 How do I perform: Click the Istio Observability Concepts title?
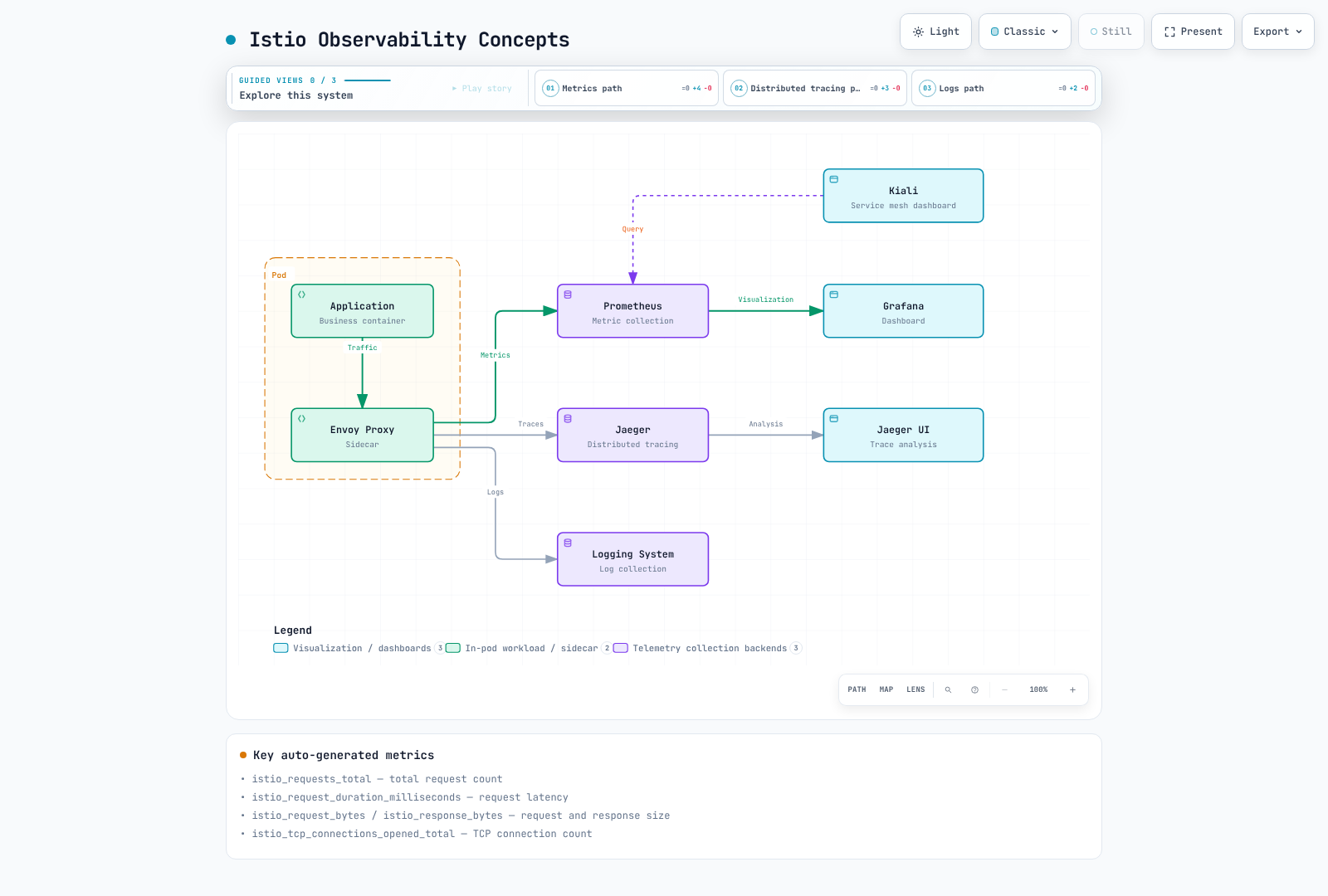(409, 40)
